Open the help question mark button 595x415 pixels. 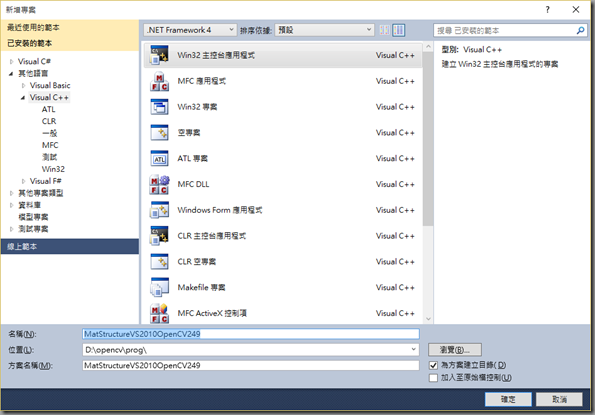point(548,9)
